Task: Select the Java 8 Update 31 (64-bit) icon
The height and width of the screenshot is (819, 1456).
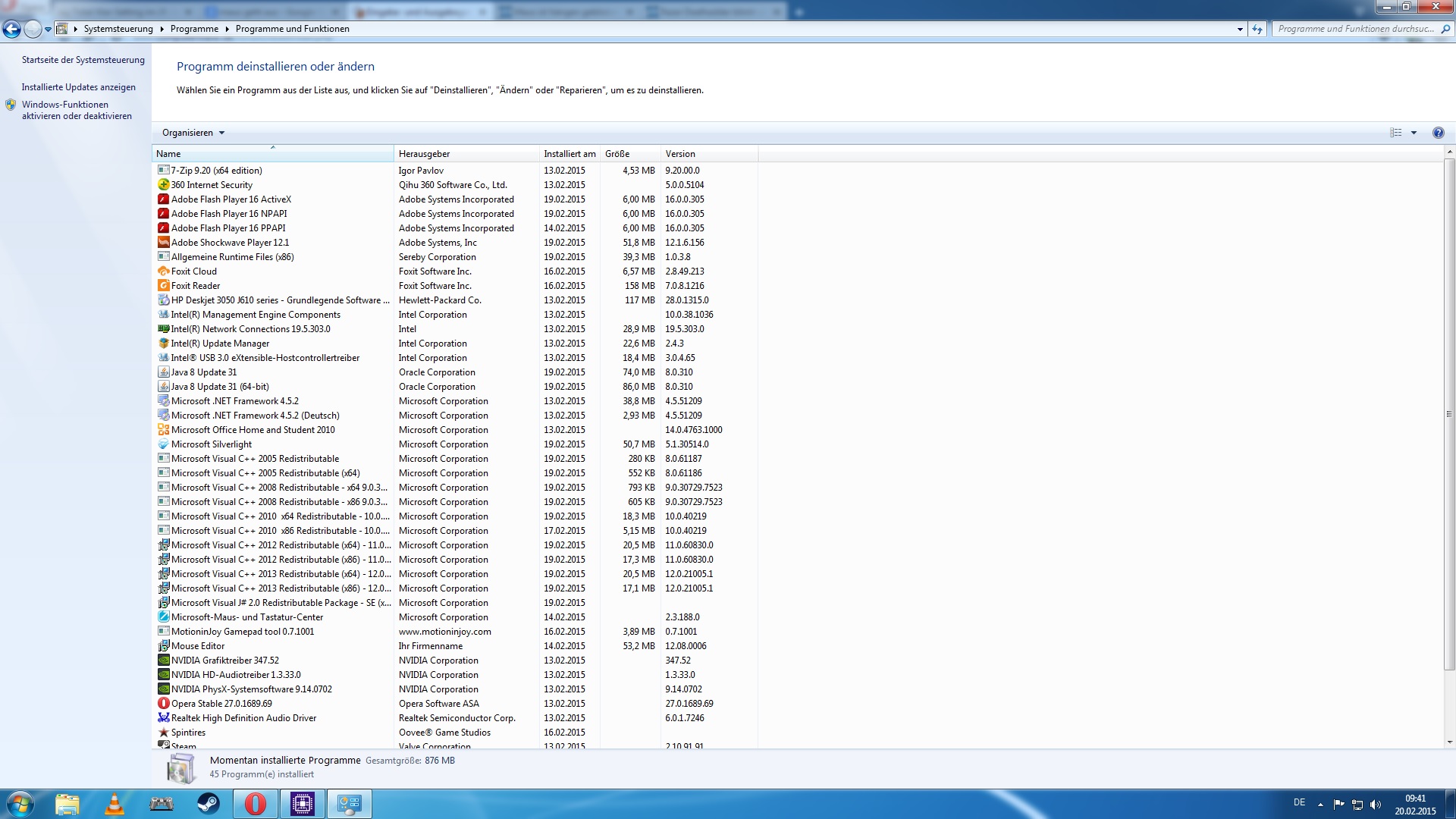Action: [163, 387]
